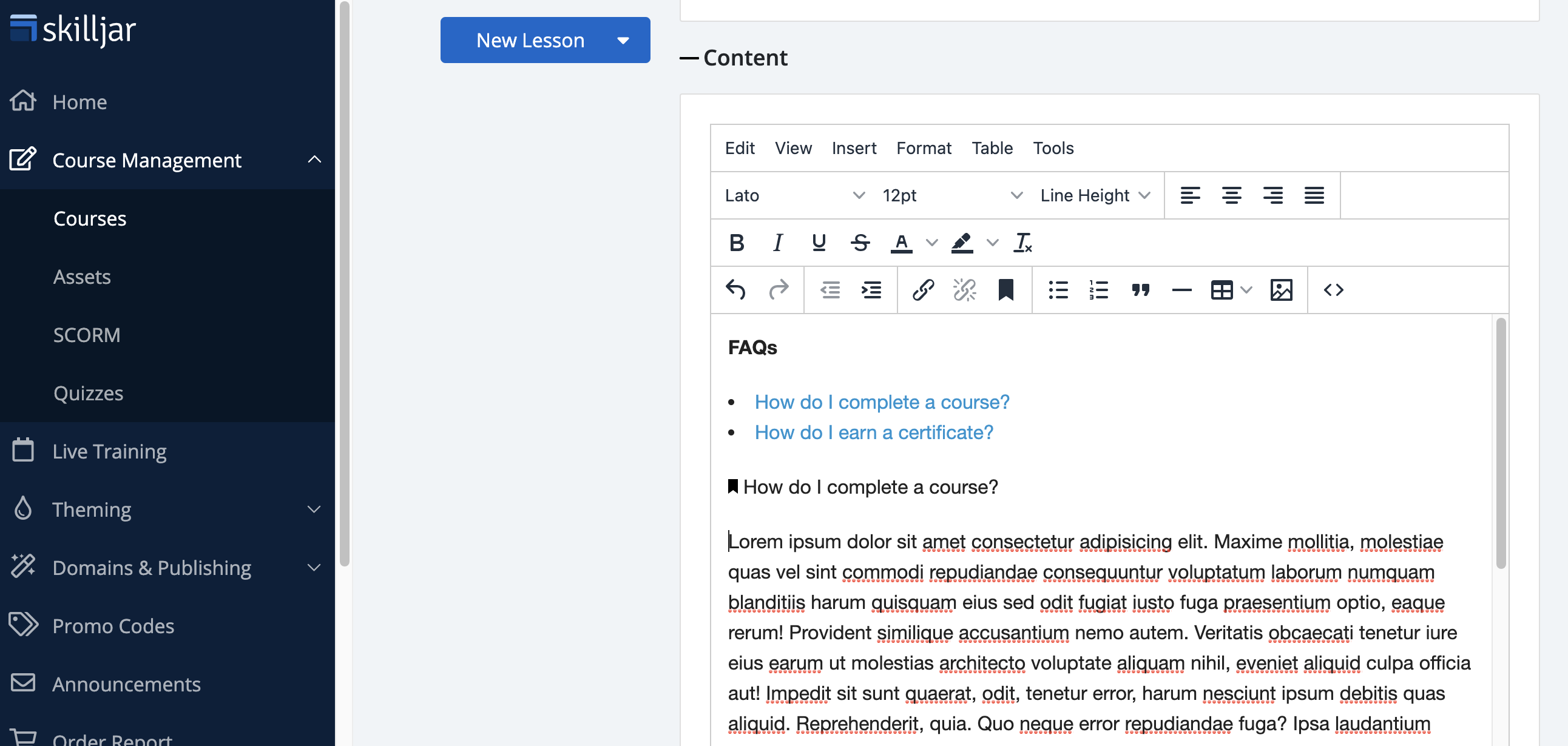
Task: Open the Insert menu
Action: pos(854,148)
